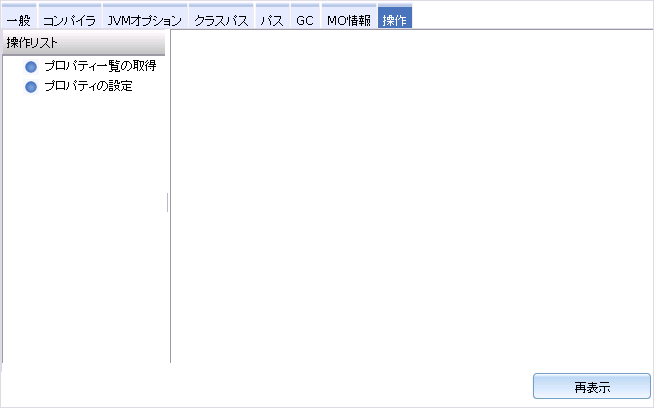Screen dimensions: 654x408
Task: Select the プロパティ一覧の取得 operation label
Action: (x=99, y=66)
